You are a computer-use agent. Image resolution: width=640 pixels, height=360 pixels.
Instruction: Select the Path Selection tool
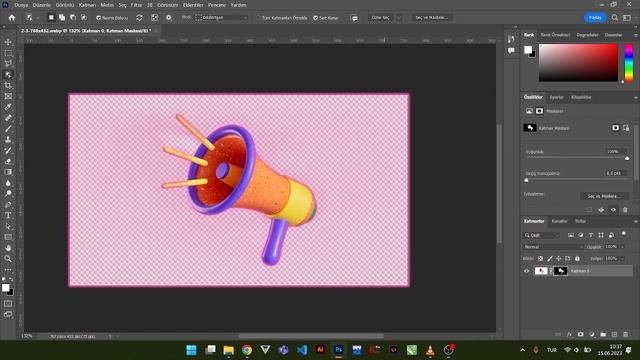(x=8, y=226)
